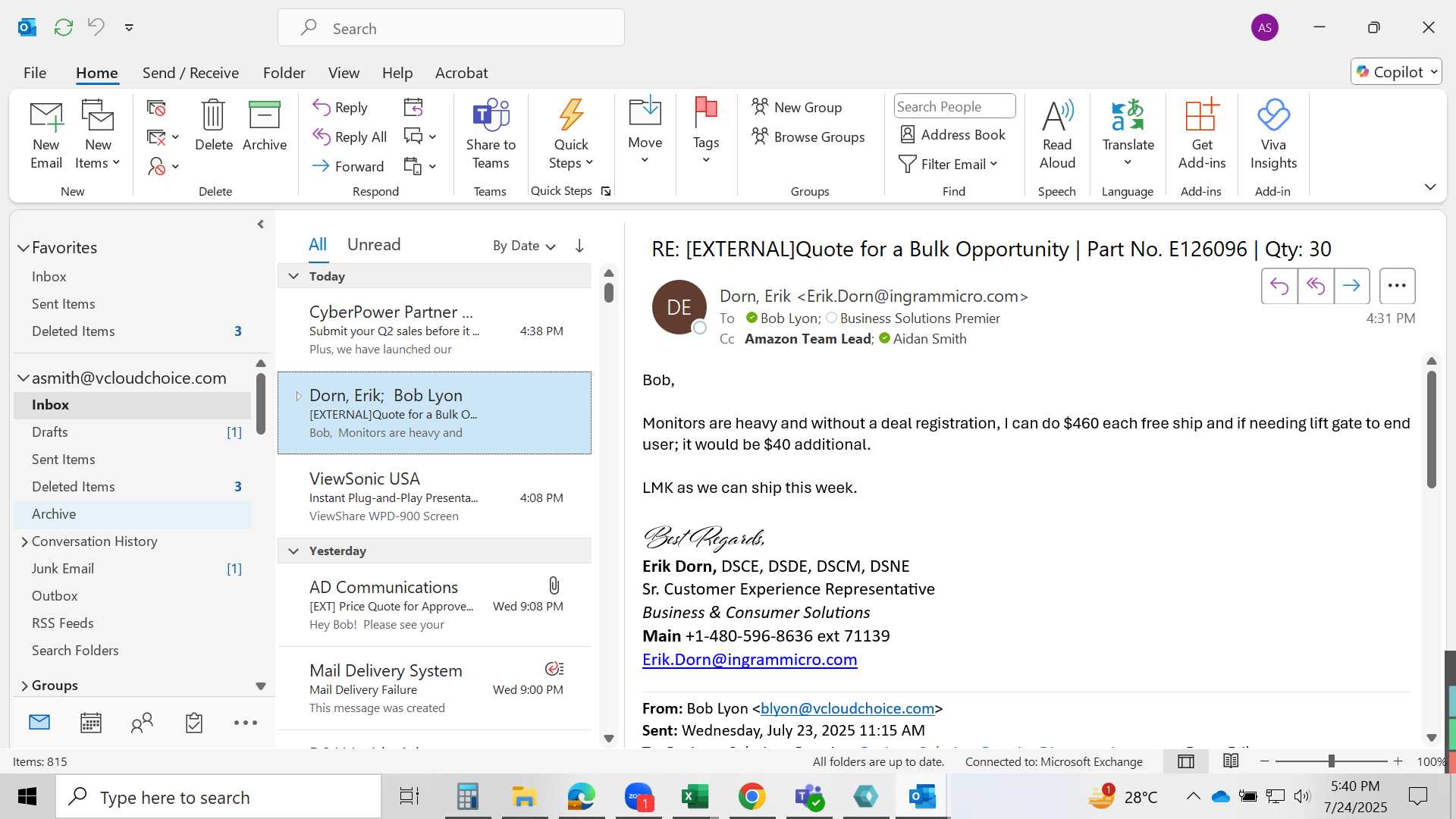The image size is (1456, 819).
Task: Click the Send/Receive All Folders sync icon
Action: [x=64, y=27]
